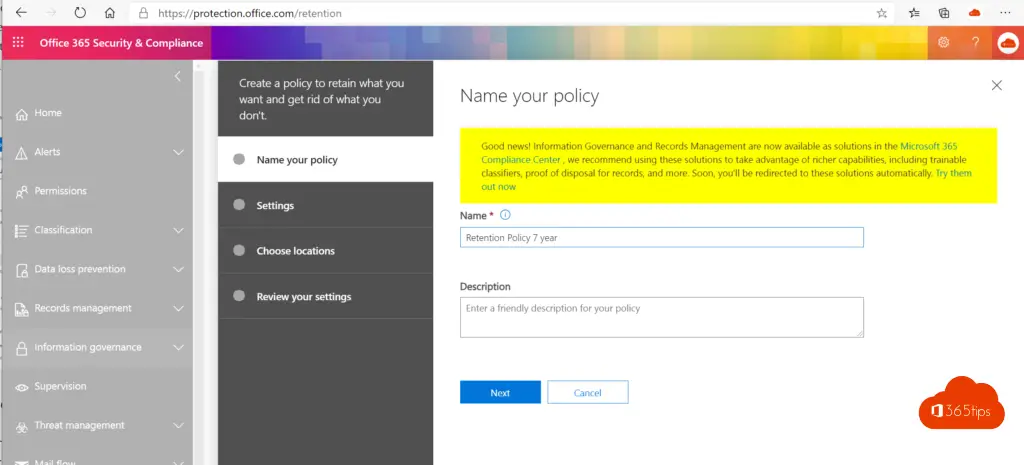Add page to favorites star icon
This screenshot has width=1024, height=465.
(881, 13)
